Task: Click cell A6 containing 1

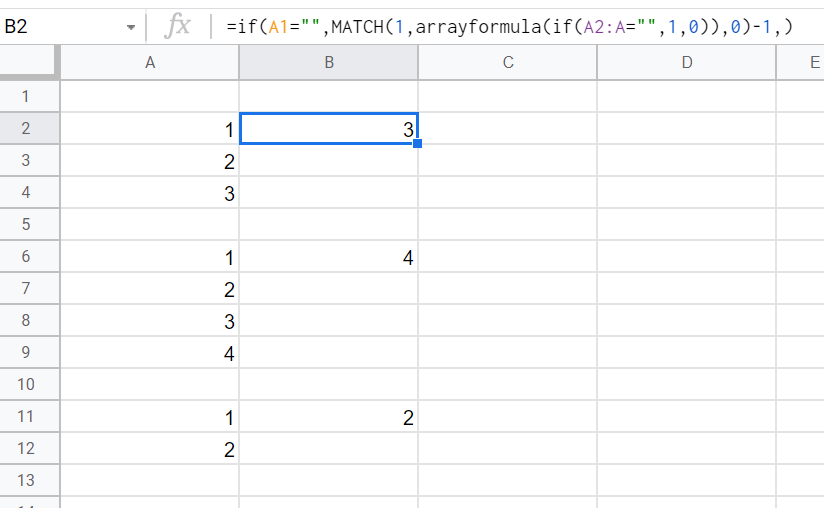Action: [150, 256]
